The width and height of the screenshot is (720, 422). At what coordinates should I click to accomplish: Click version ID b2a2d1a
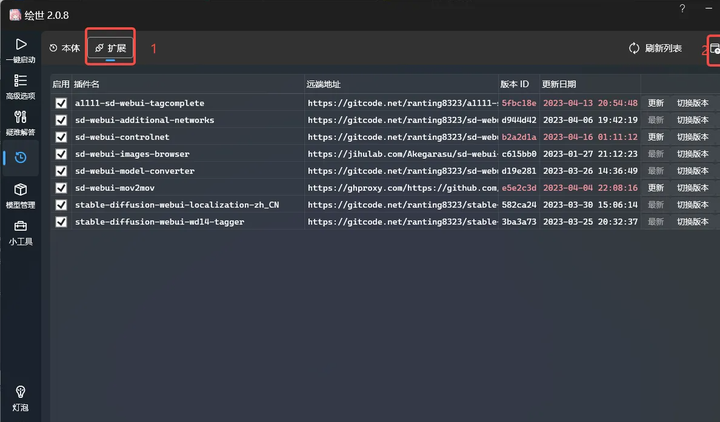coord(519,137)
